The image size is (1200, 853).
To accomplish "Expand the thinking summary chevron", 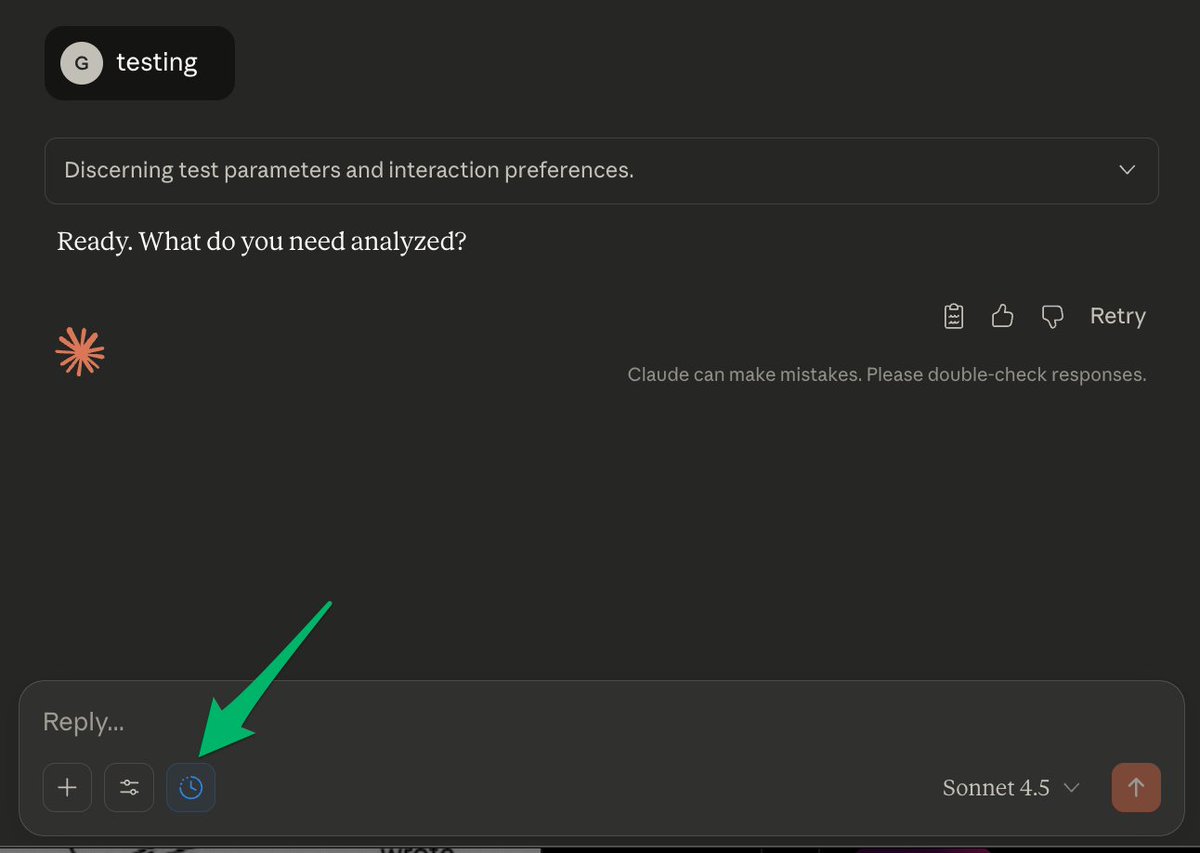I will [x=1127, y=170].
